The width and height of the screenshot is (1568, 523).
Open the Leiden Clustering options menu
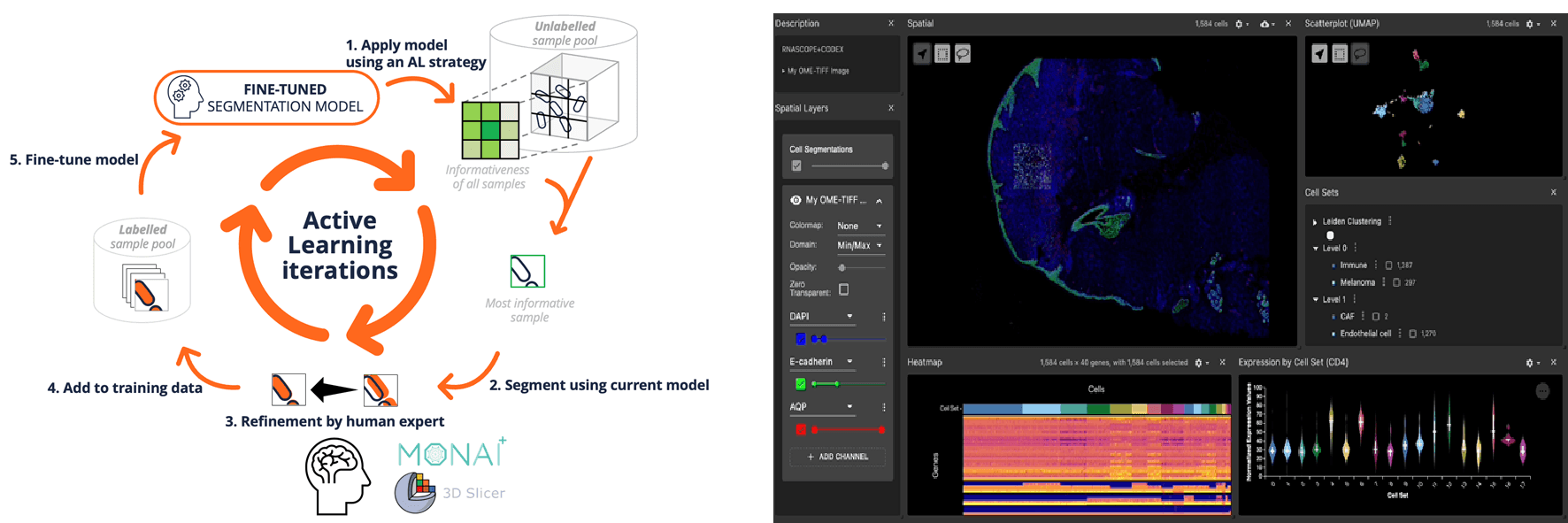pyautogui.click(x=1390, y=221)
